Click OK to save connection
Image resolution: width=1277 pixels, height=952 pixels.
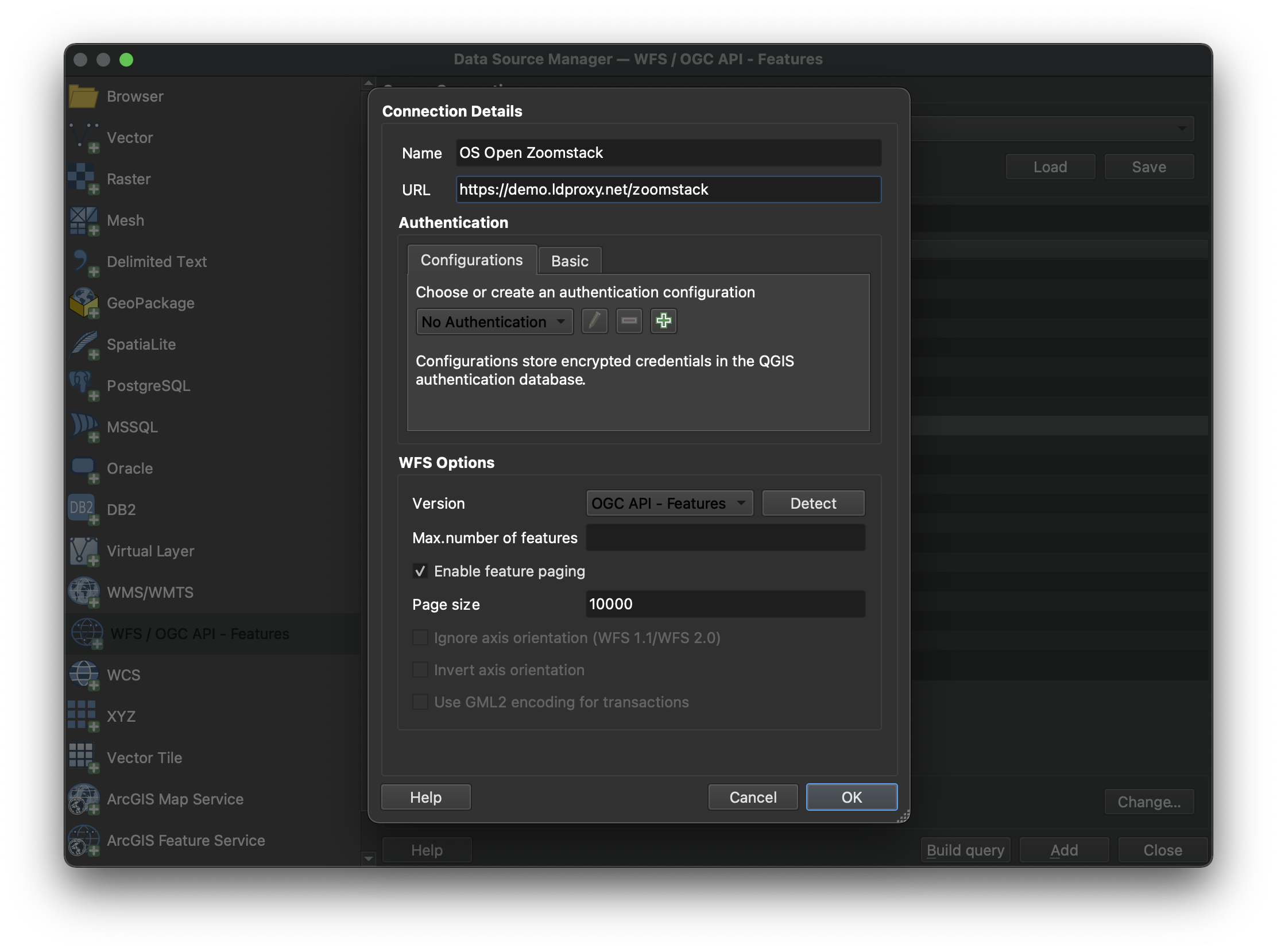pos(852,798)
